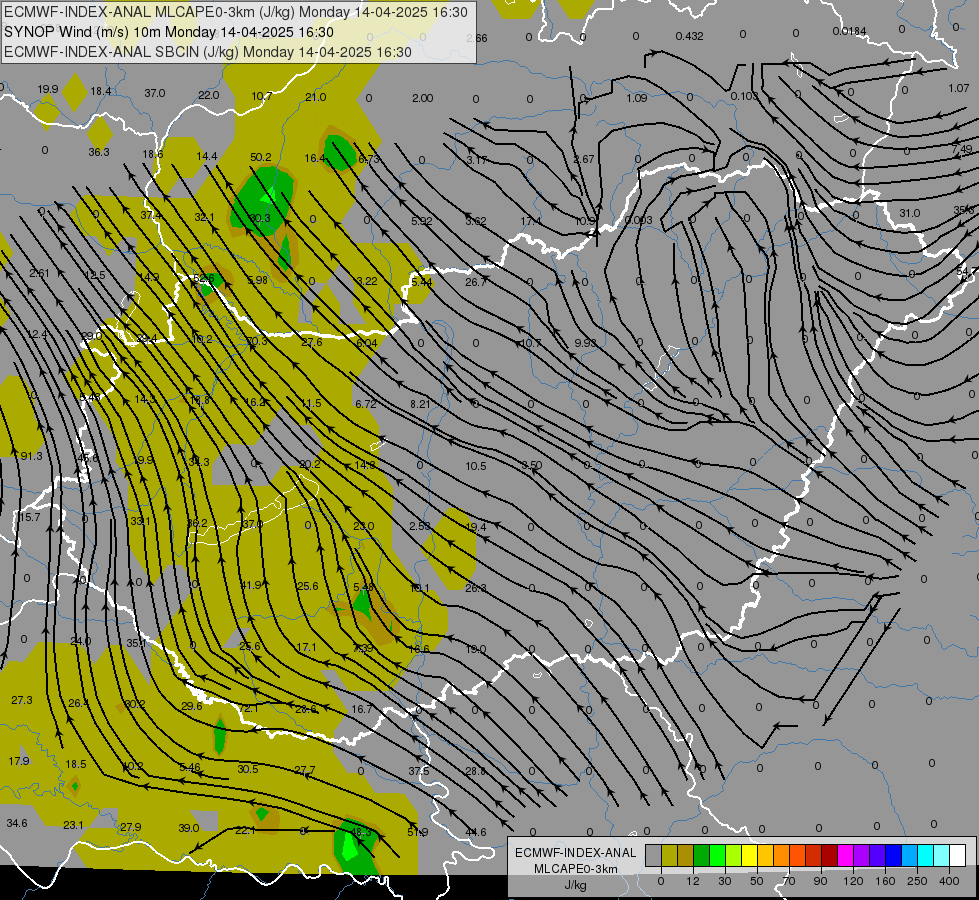979x900 pixels.
Task: Click the bright orange-red legend swatch after 70
Action: pyautogui.click(x=797, y=856)
